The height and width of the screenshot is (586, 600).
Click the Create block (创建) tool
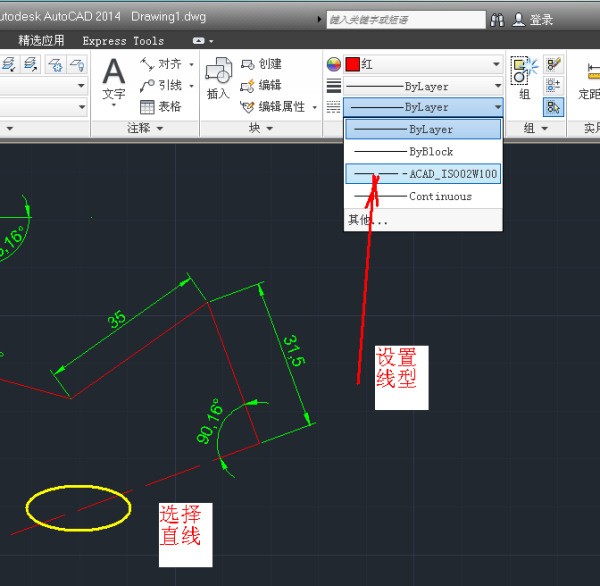pos(261,64)
